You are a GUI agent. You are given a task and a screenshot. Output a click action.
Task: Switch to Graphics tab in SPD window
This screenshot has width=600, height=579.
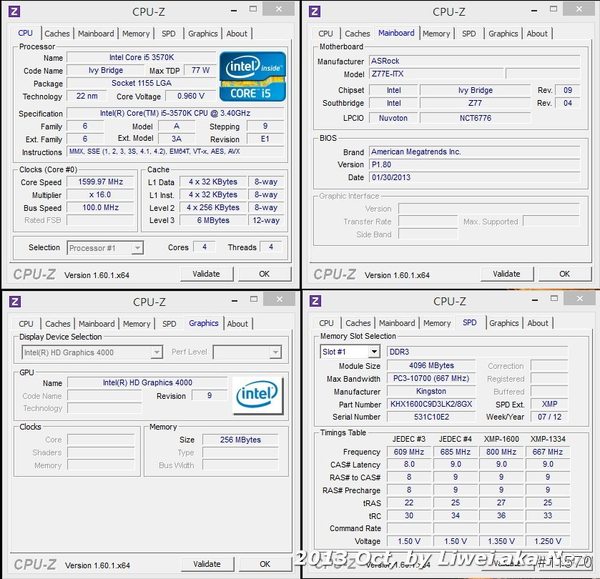point(504,323)
